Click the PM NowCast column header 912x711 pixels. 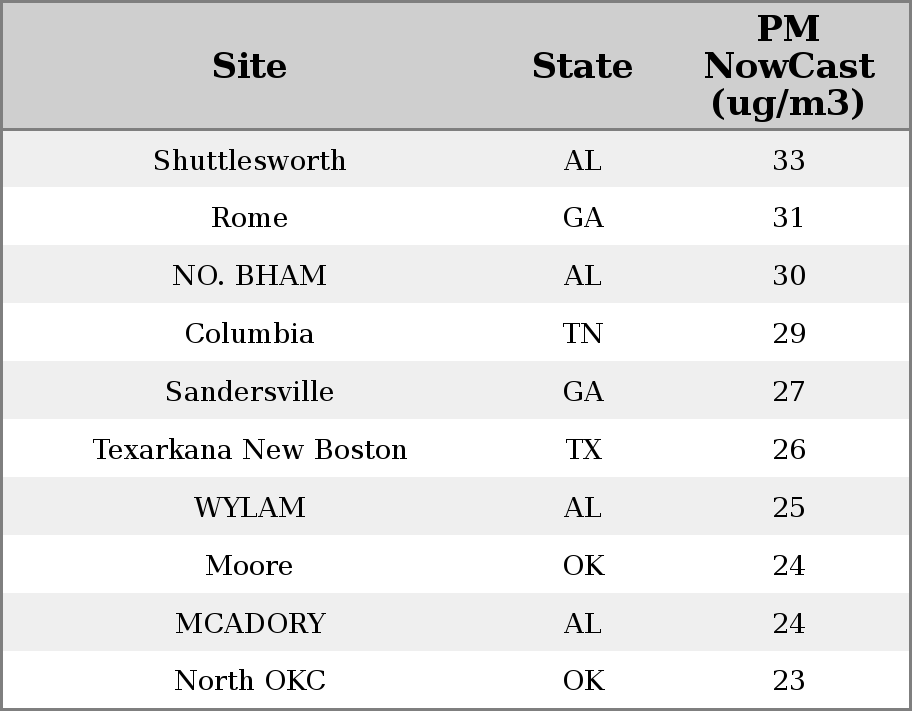click(x=788, y=66)
